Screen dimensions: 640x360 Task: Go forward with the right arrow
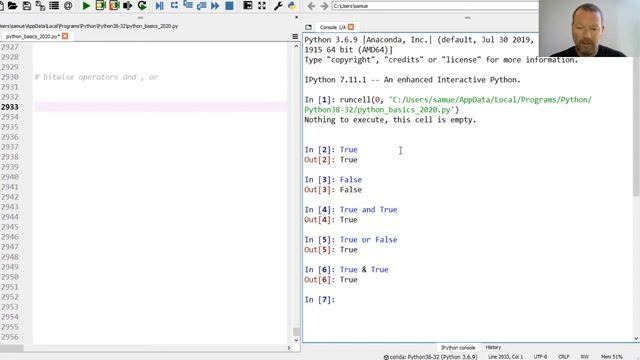coord(324,6)
